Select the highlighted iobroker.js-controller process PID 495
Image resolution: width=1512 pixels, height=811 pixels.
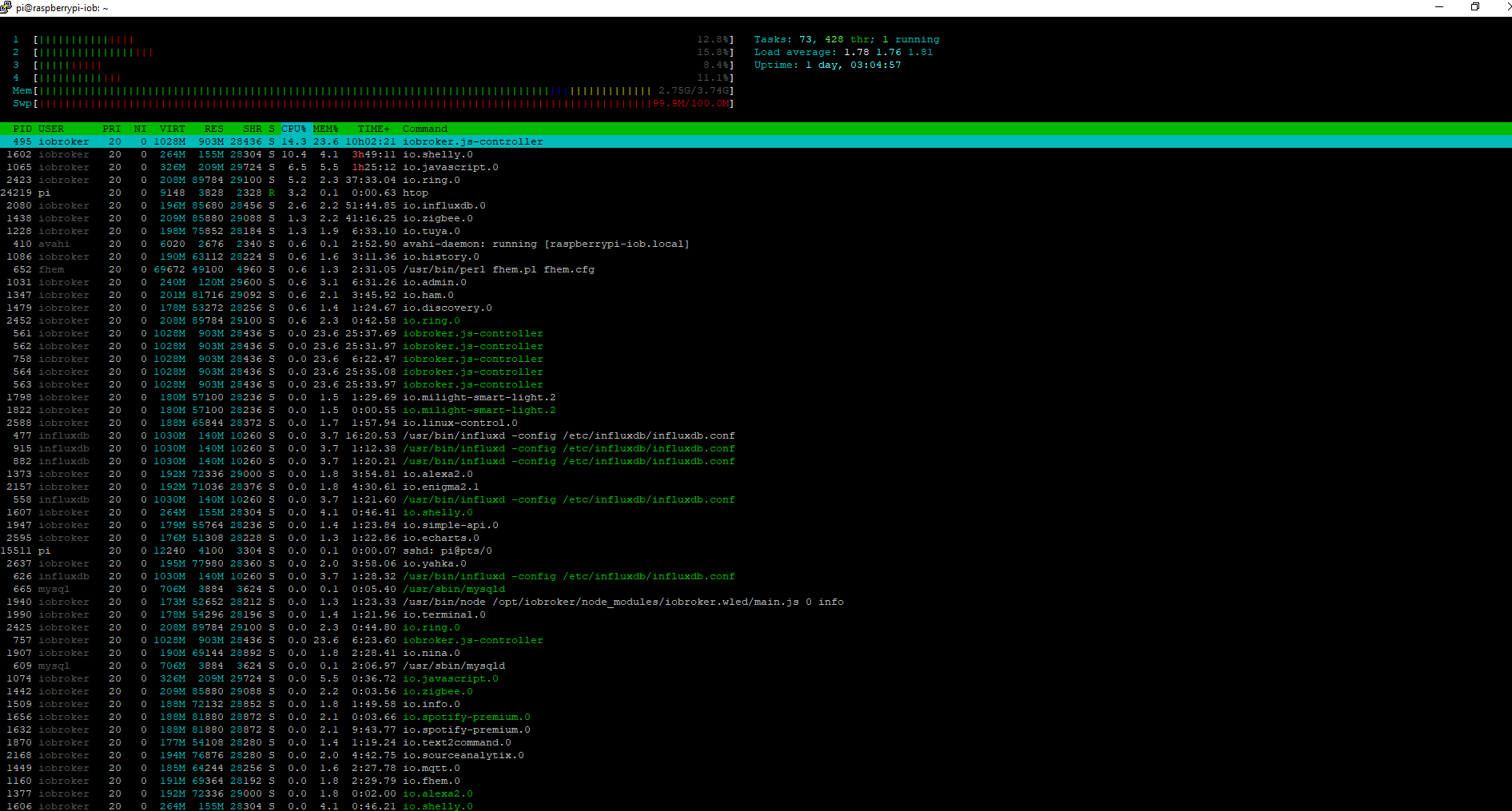tap(756, 141)
